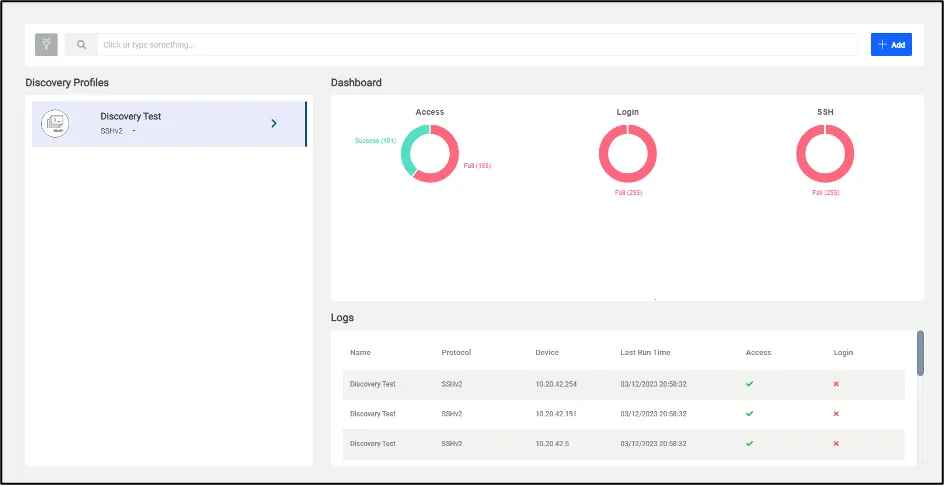Viewport: 944px width, 486px height.
Task: Click the filter funnel icon
Action: [x=46, y=45]
